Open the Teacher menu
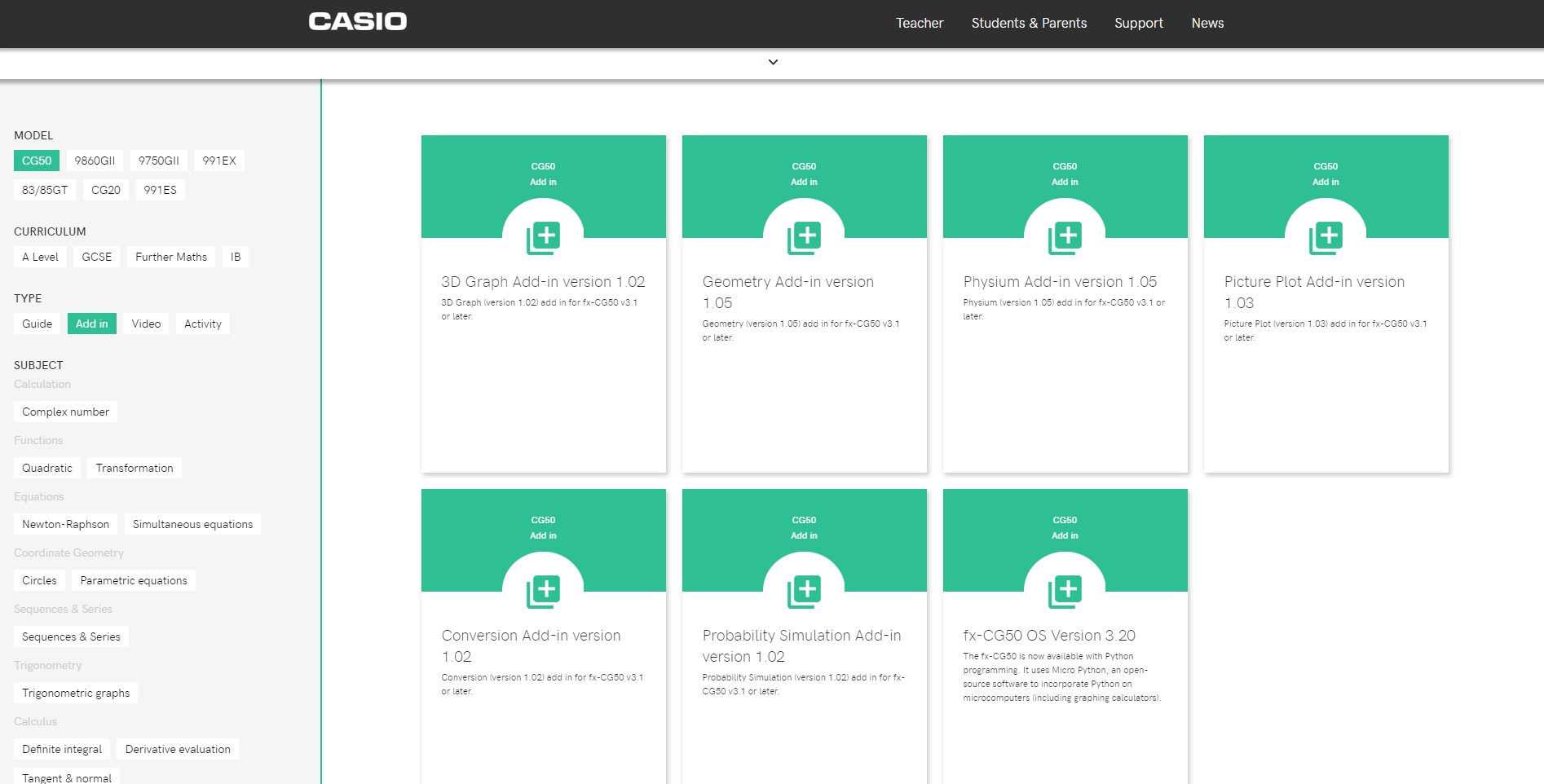The image size is (1544, 784). click(920, 23)
